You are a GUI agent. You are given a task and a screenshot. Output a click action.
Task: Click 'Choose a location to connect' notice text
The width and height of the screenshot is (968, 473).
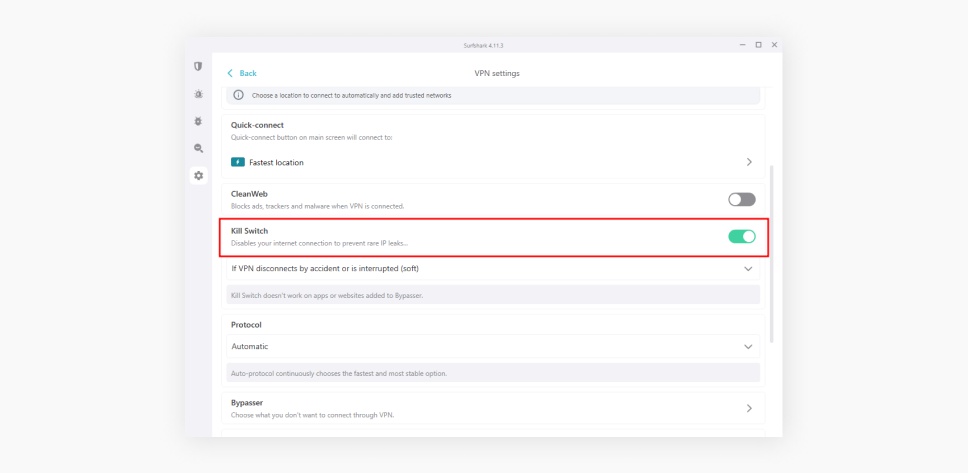click(x=351, y=96)
